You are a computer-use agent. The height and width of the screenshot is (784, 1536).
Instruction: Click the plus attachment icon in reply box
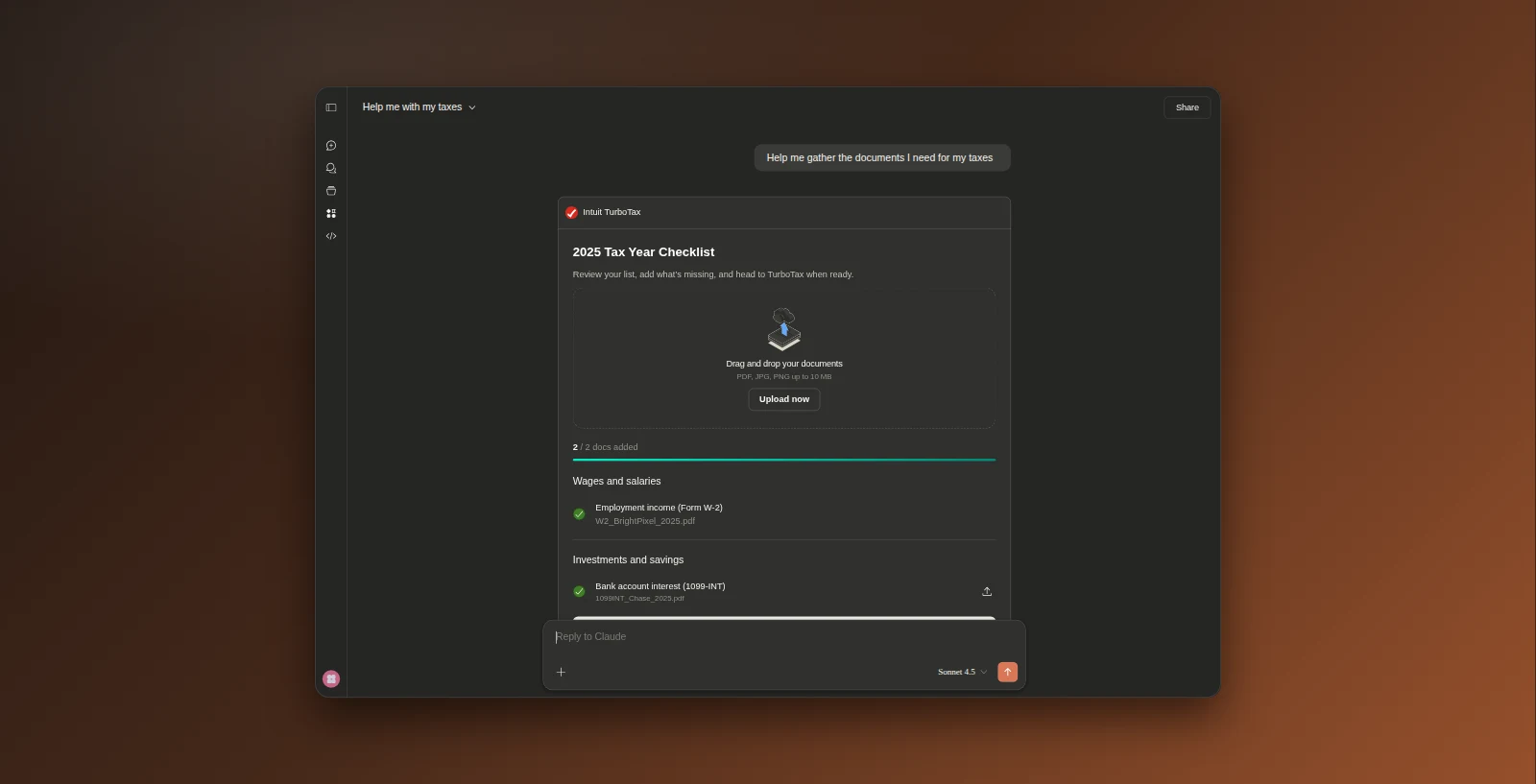[x=562, y=672]
